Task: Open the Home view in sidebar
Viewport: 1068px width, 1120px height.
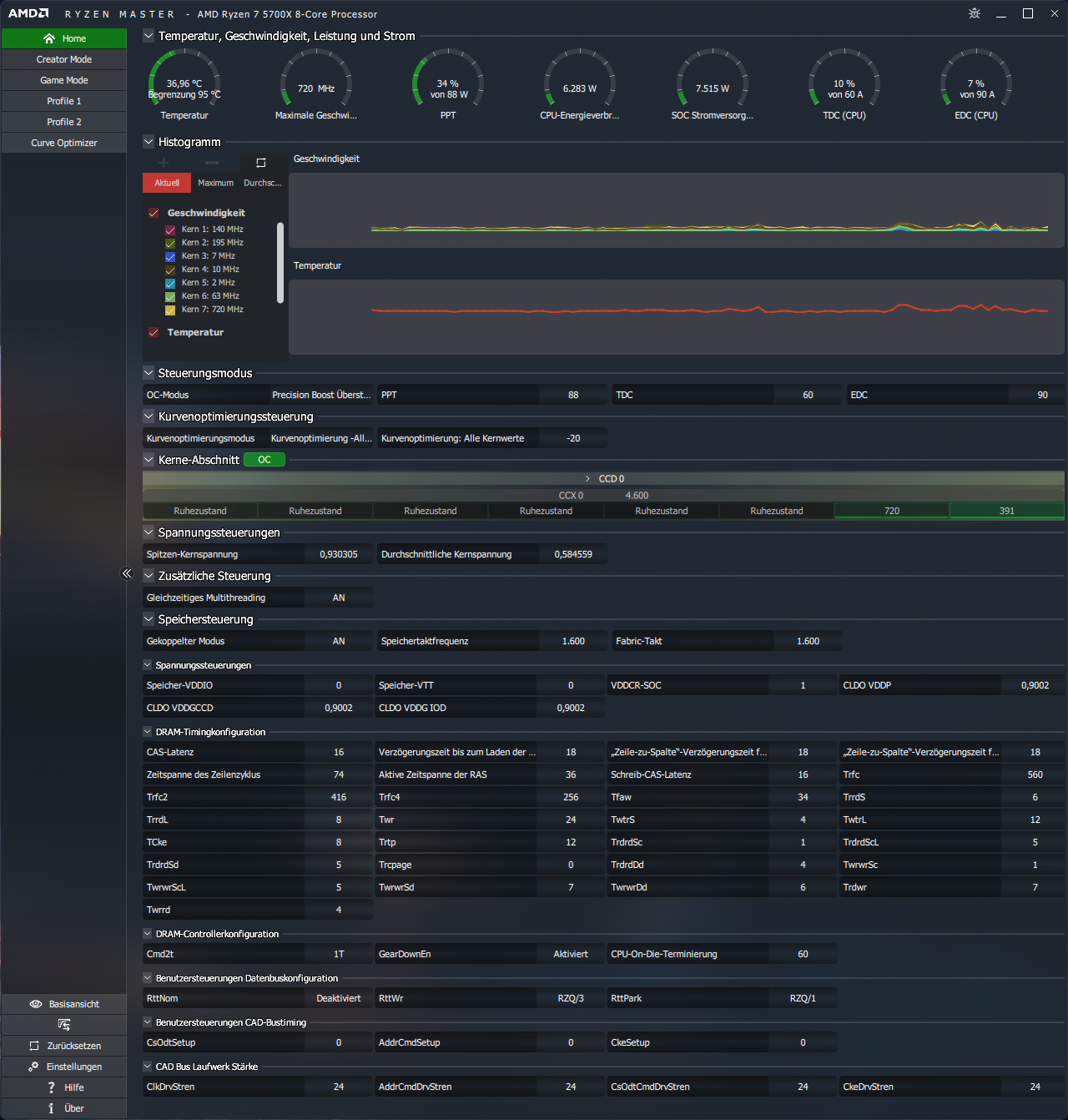Action: click(64, 38)
